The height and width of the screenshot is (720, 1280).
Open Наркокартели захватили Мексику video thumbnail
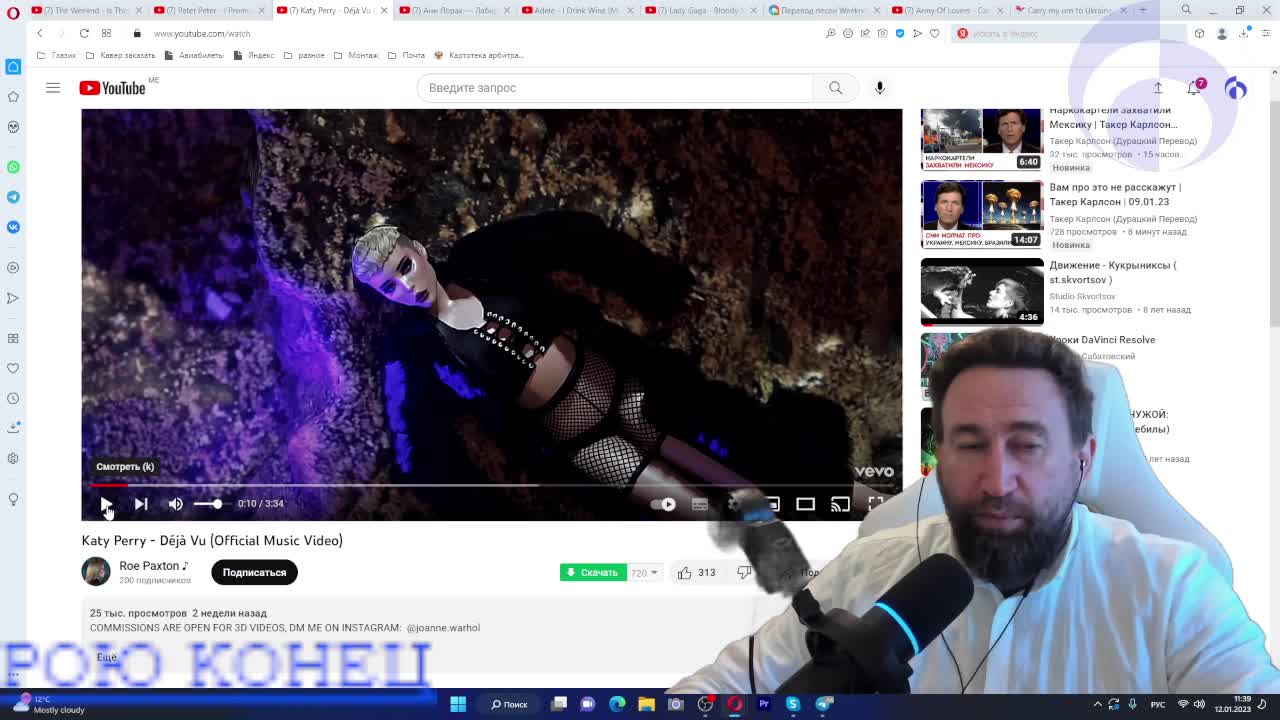pyautogui.click(x=982, y=139)
